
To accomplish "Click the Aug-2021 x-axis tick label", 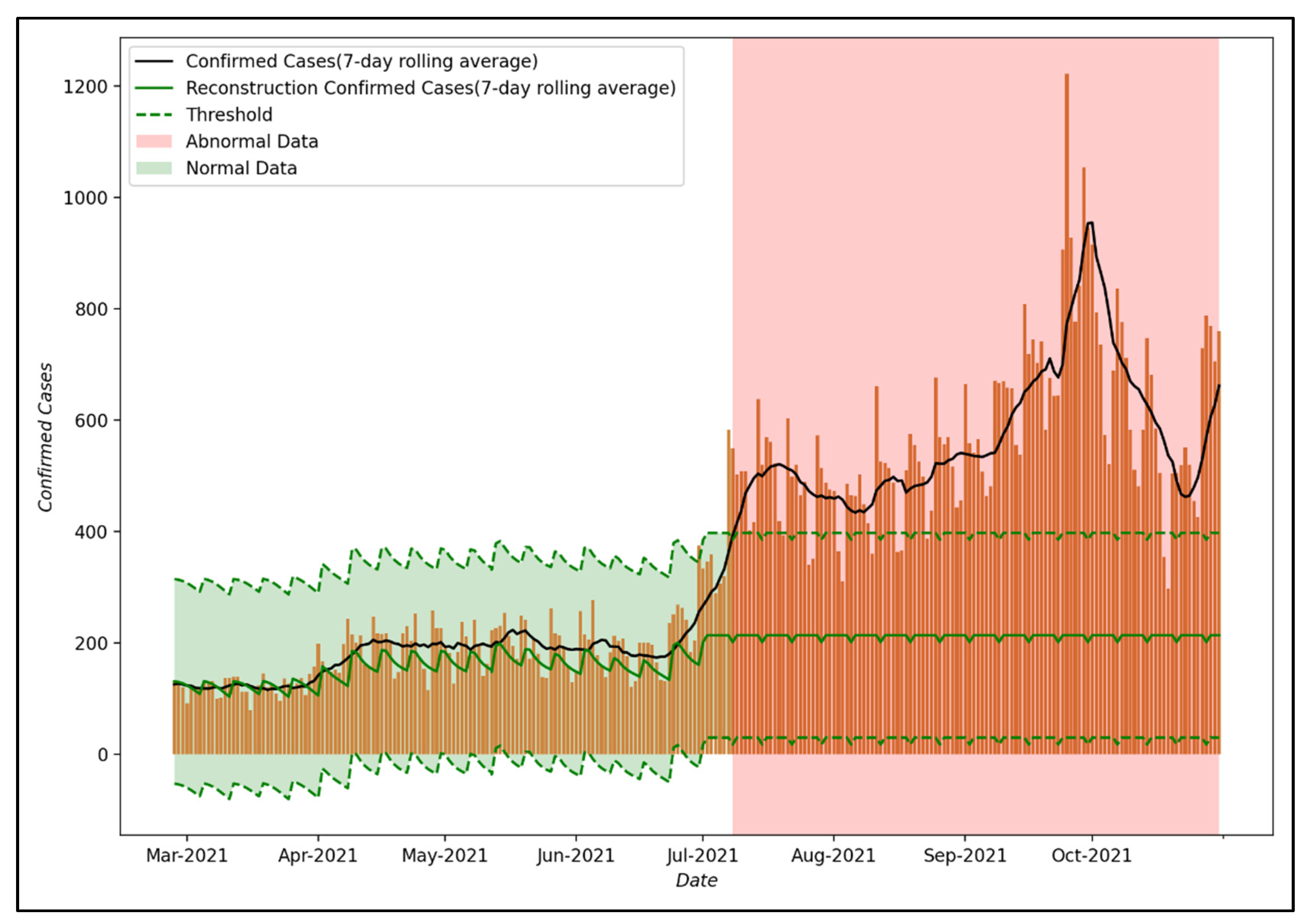I will coord(833,855).
